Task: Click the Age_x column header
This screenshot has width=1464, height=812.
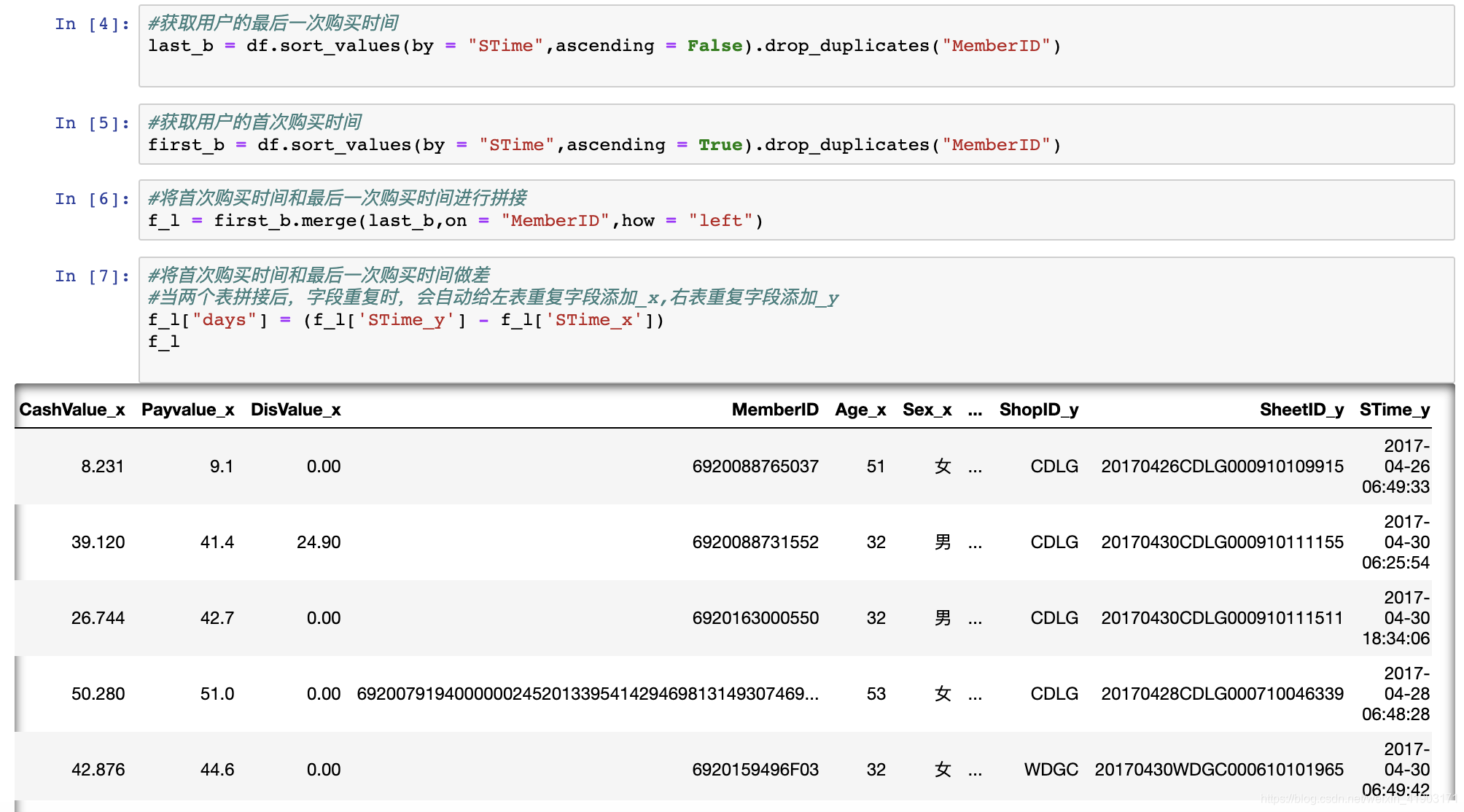Action: [x=860, y=410]
